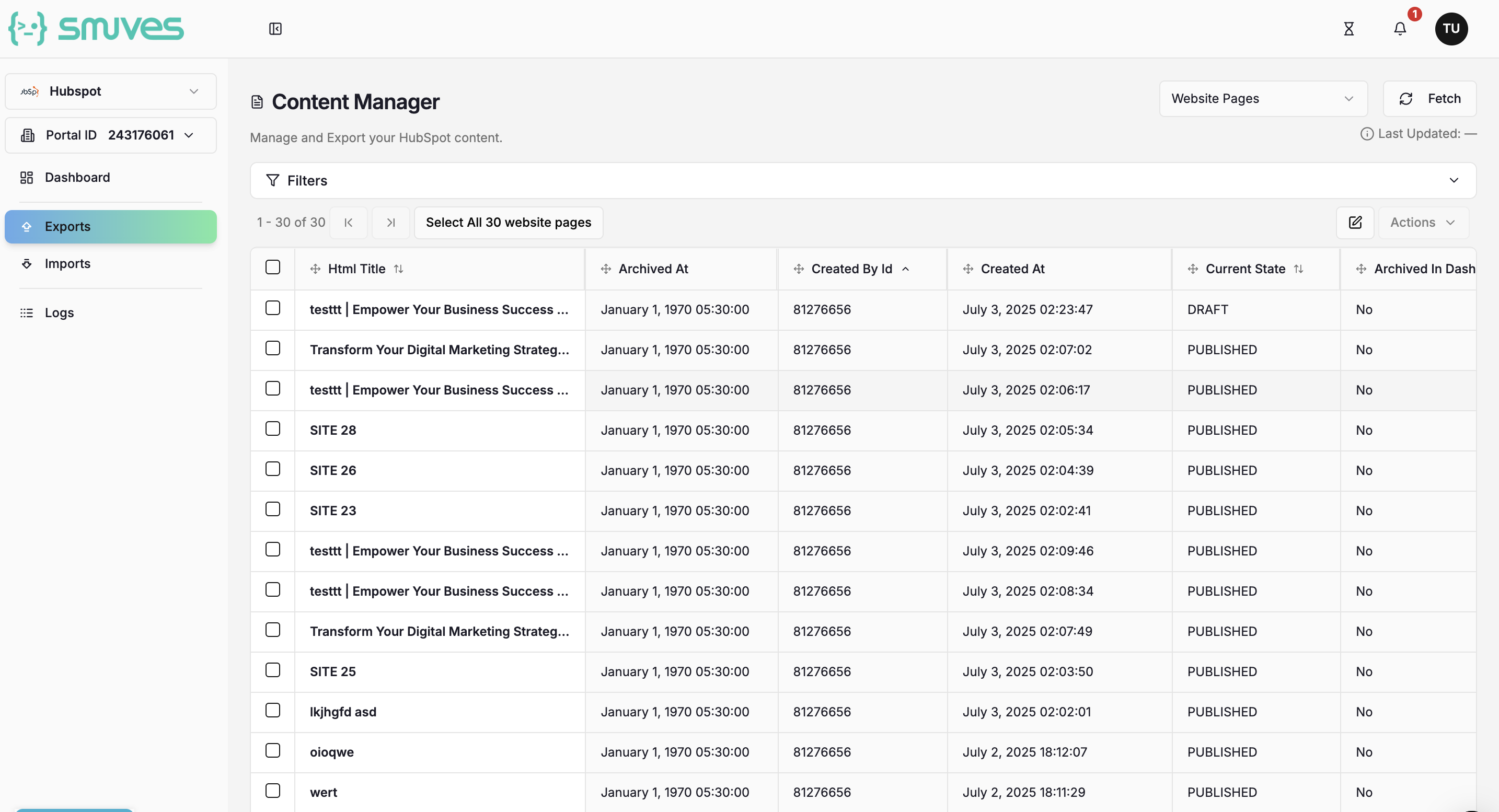
Task: Grab the Created By Id column move handle
Action: point(799,269)
